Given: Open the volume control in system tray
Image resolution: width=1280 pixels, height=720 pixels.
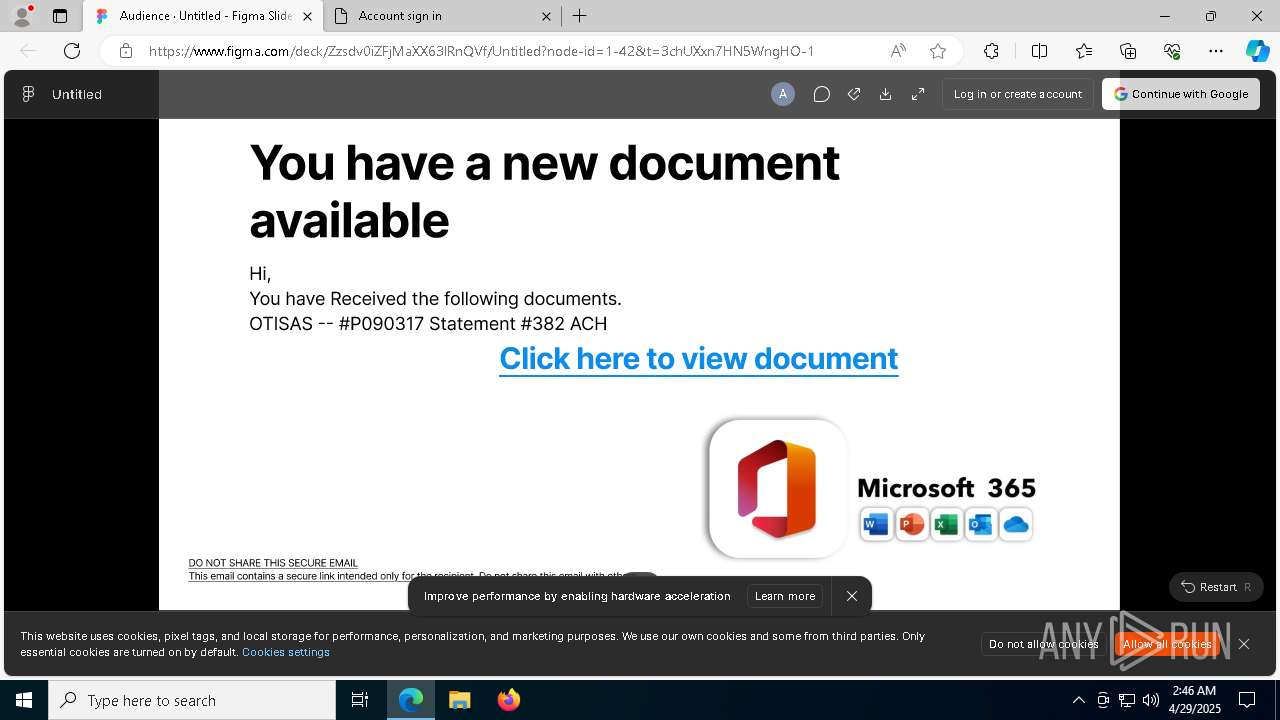Looking at the screenshot, I should point(1151,700).
